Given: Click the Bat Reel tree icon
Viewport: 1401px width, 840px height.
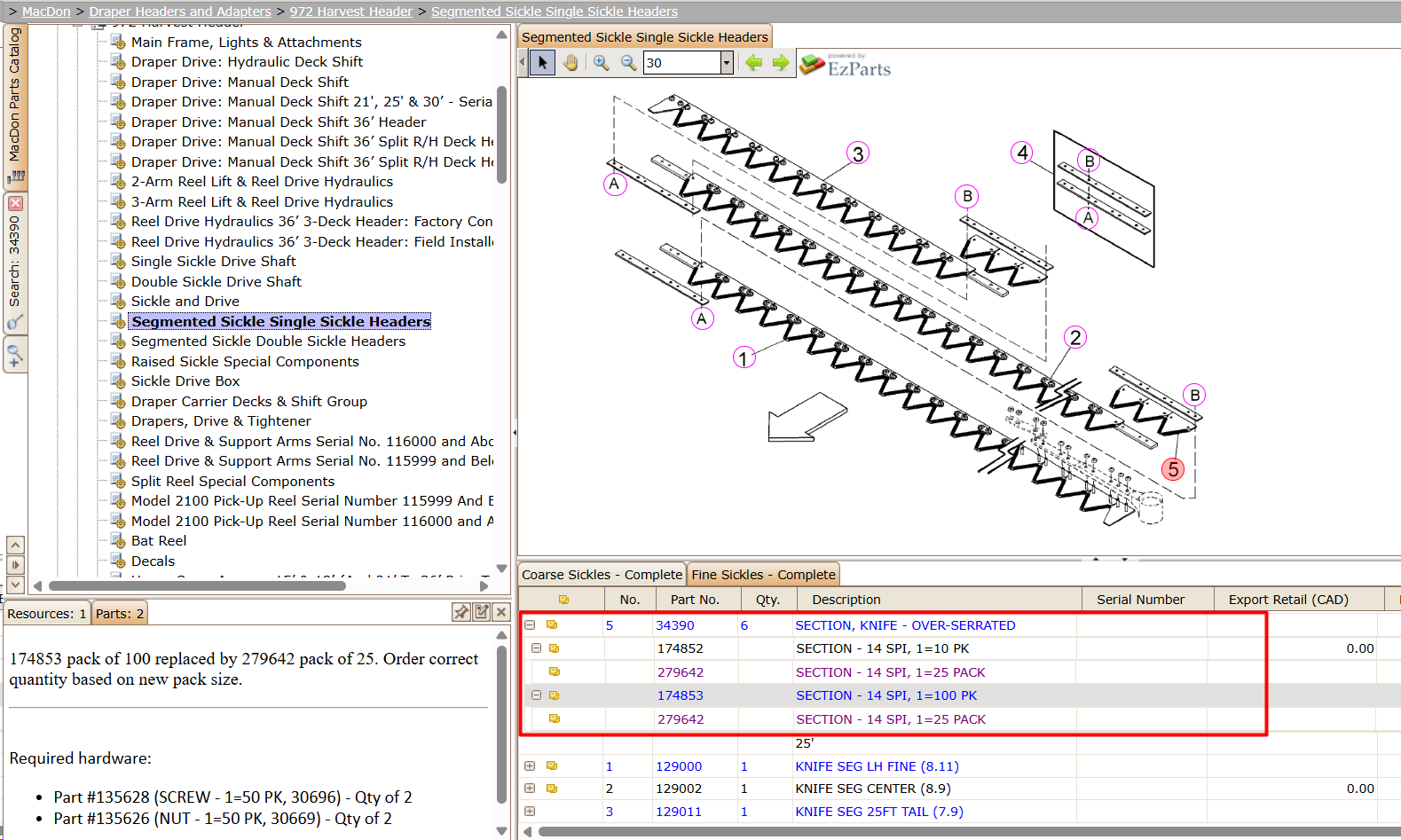Looking at the screenshot, I should click(118, 541).
